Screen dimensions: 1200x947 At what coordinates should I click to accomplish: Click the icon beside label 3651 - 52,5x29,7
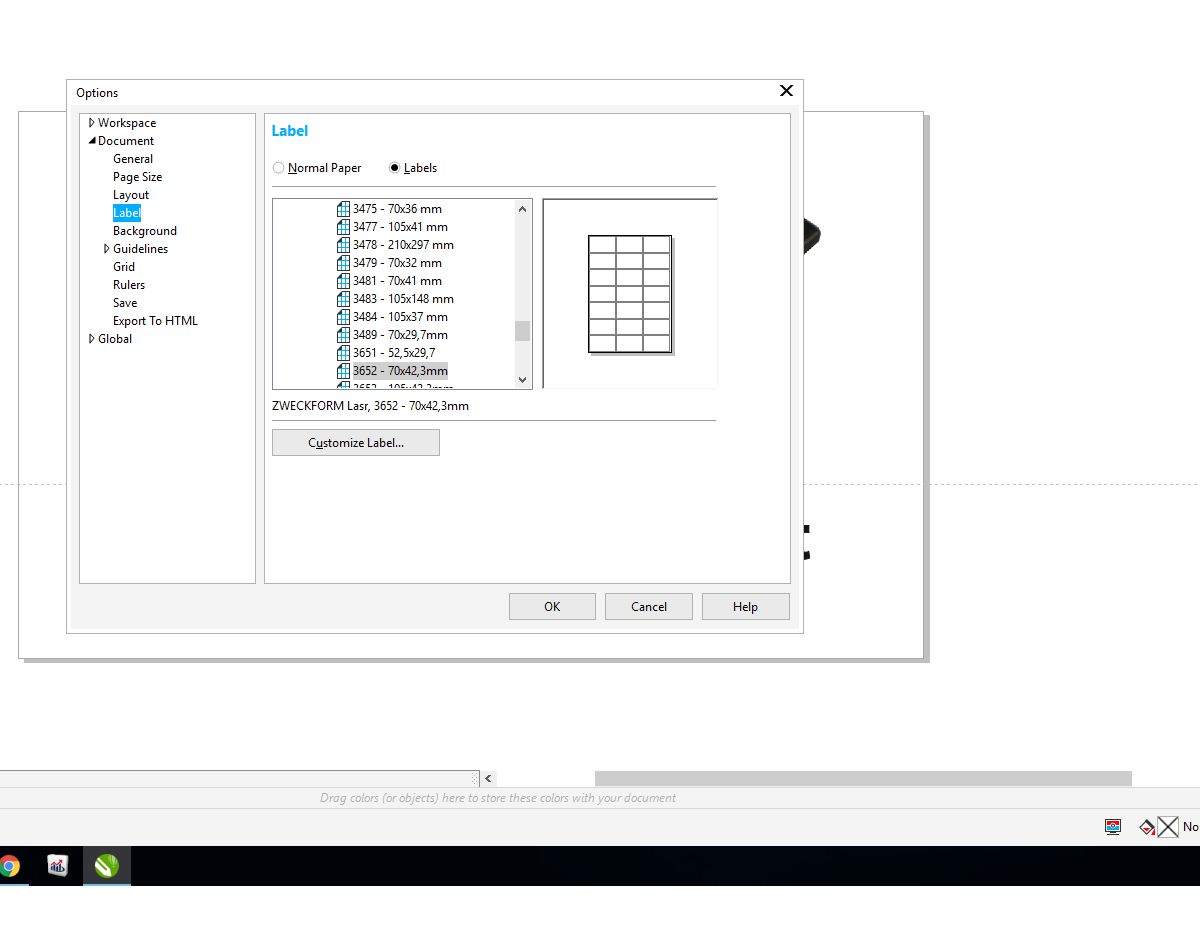click(x=344, y=353)
